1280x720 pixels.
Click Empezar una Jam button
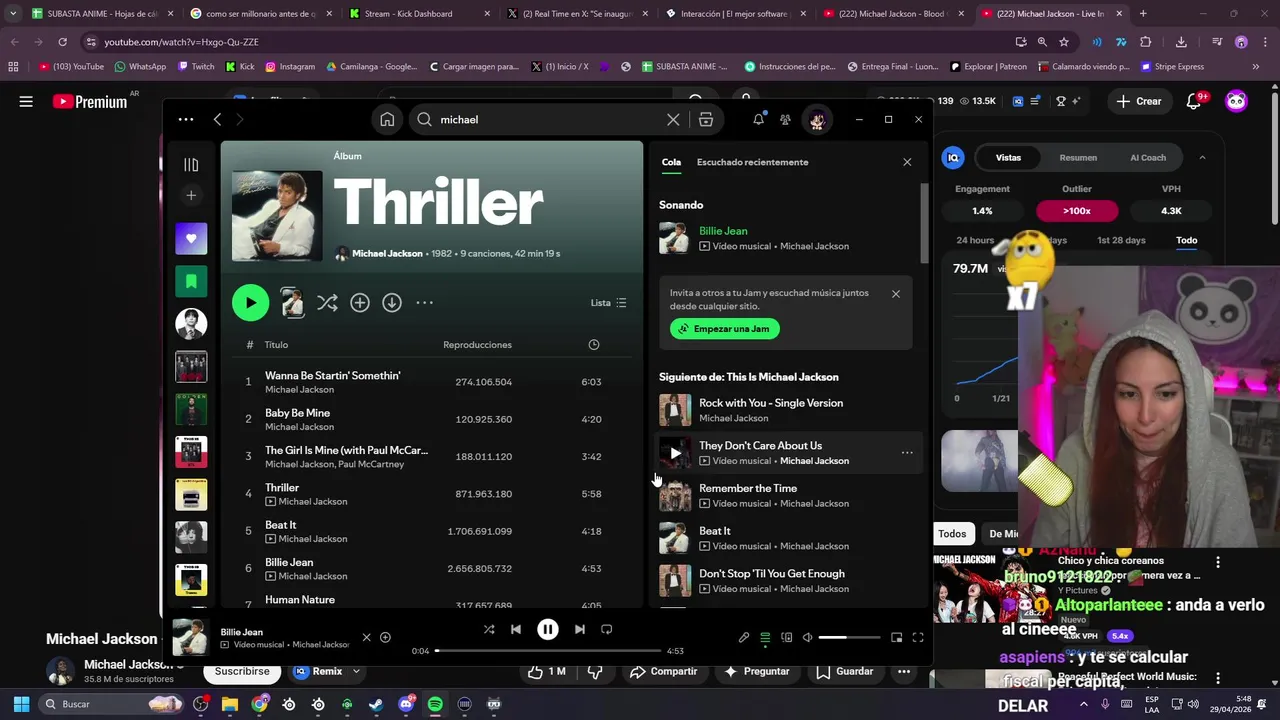[725, 329]
